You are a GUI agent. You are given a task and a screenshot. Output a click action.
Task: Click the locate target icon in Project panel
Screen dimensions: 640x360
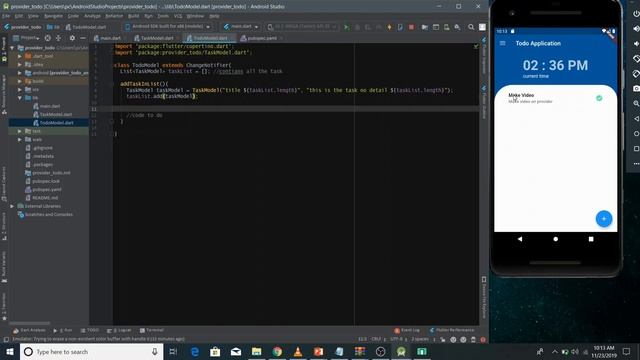[x=48, y=38]
